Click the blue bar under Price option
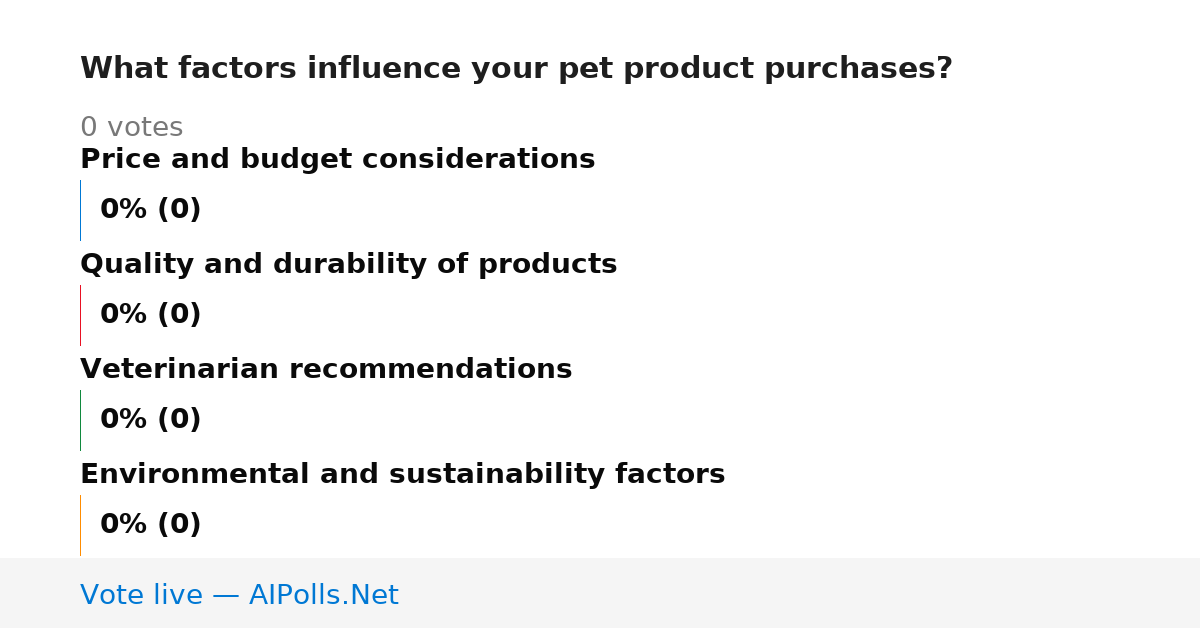The image size is (1200, 628). [80, 210]
